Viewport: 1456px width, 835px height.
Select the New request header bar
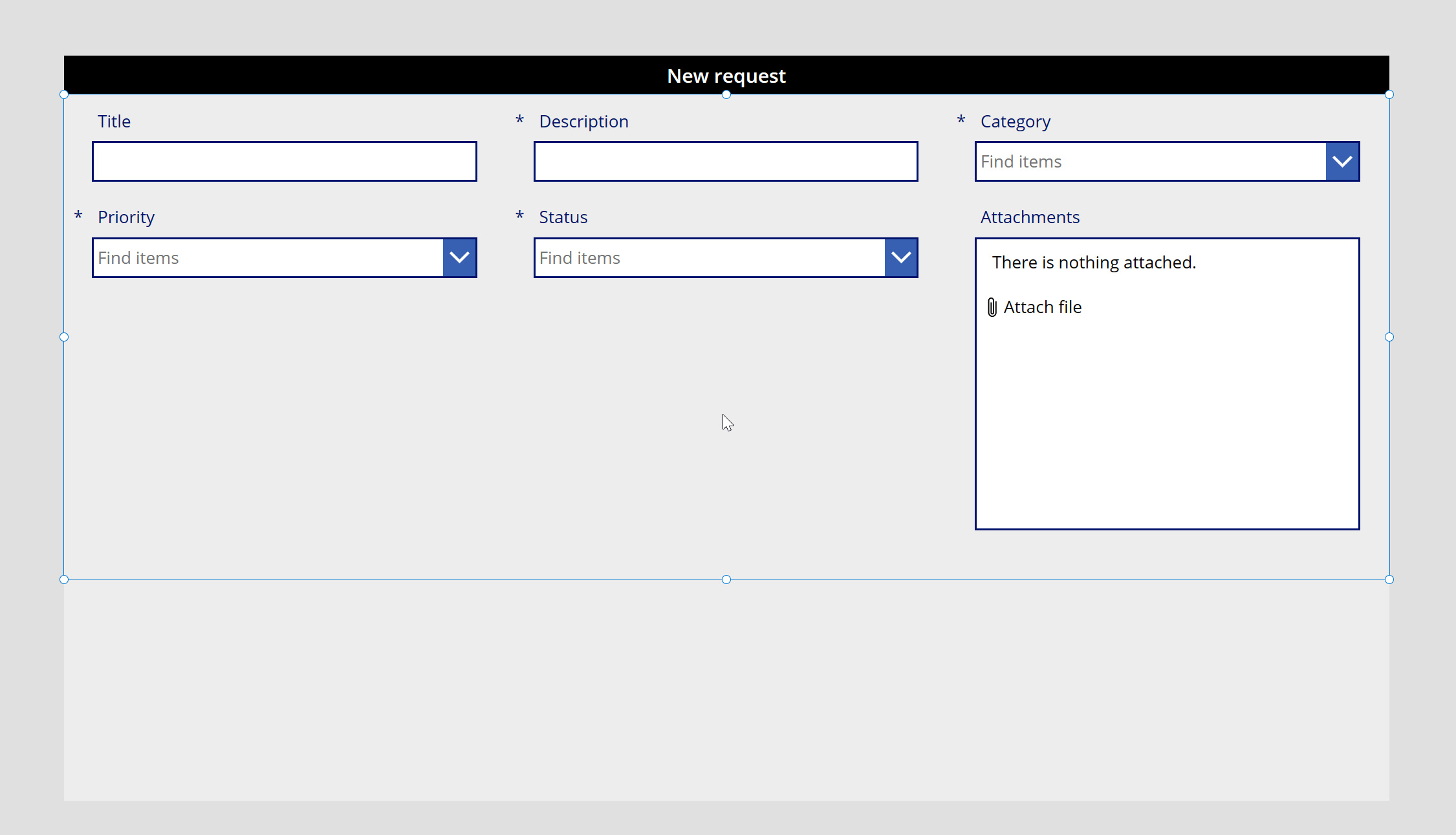tap(726, 76)
